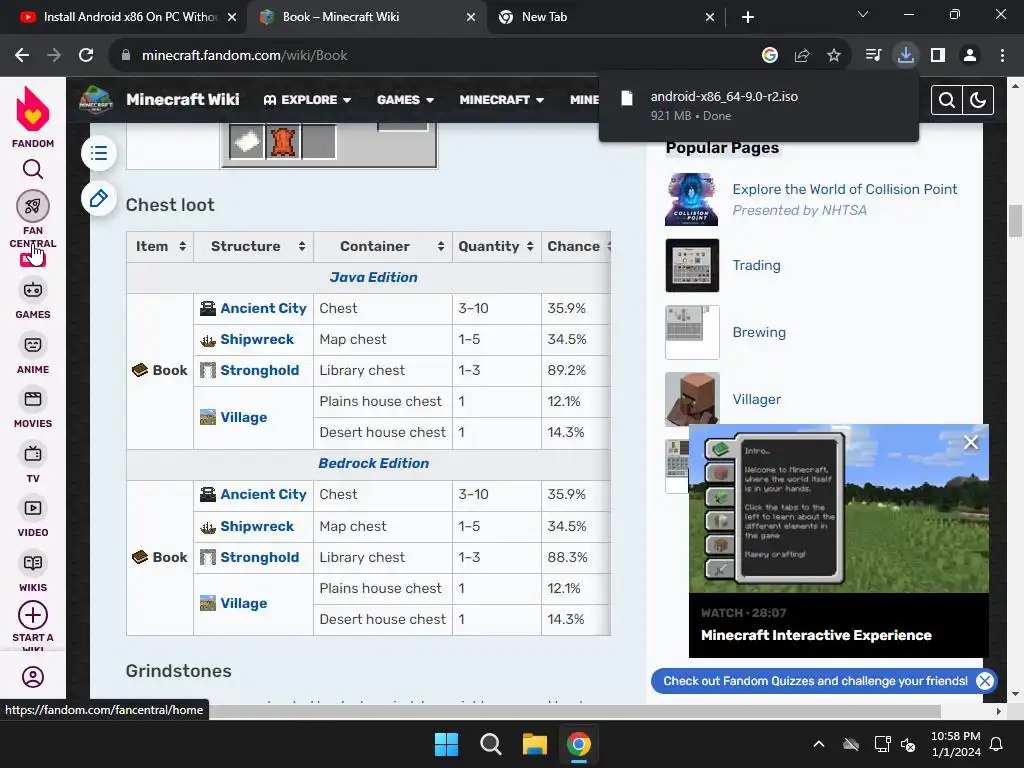The height and width of the screenshot is (768, 1024).
Task: Click the Minecraft Wiki logo image
Action: (x=96, y=100)
